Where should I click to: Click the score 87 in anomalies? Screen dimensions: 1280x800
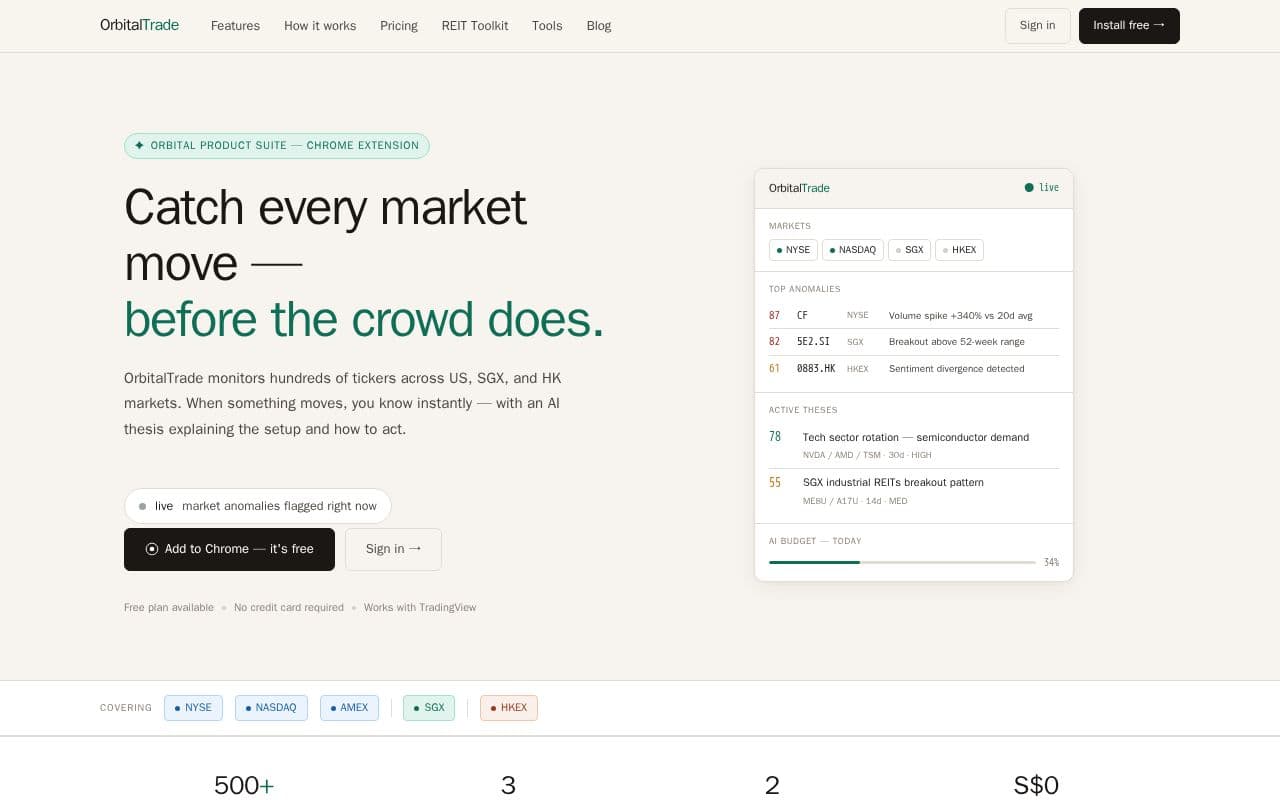coord(774,316)
